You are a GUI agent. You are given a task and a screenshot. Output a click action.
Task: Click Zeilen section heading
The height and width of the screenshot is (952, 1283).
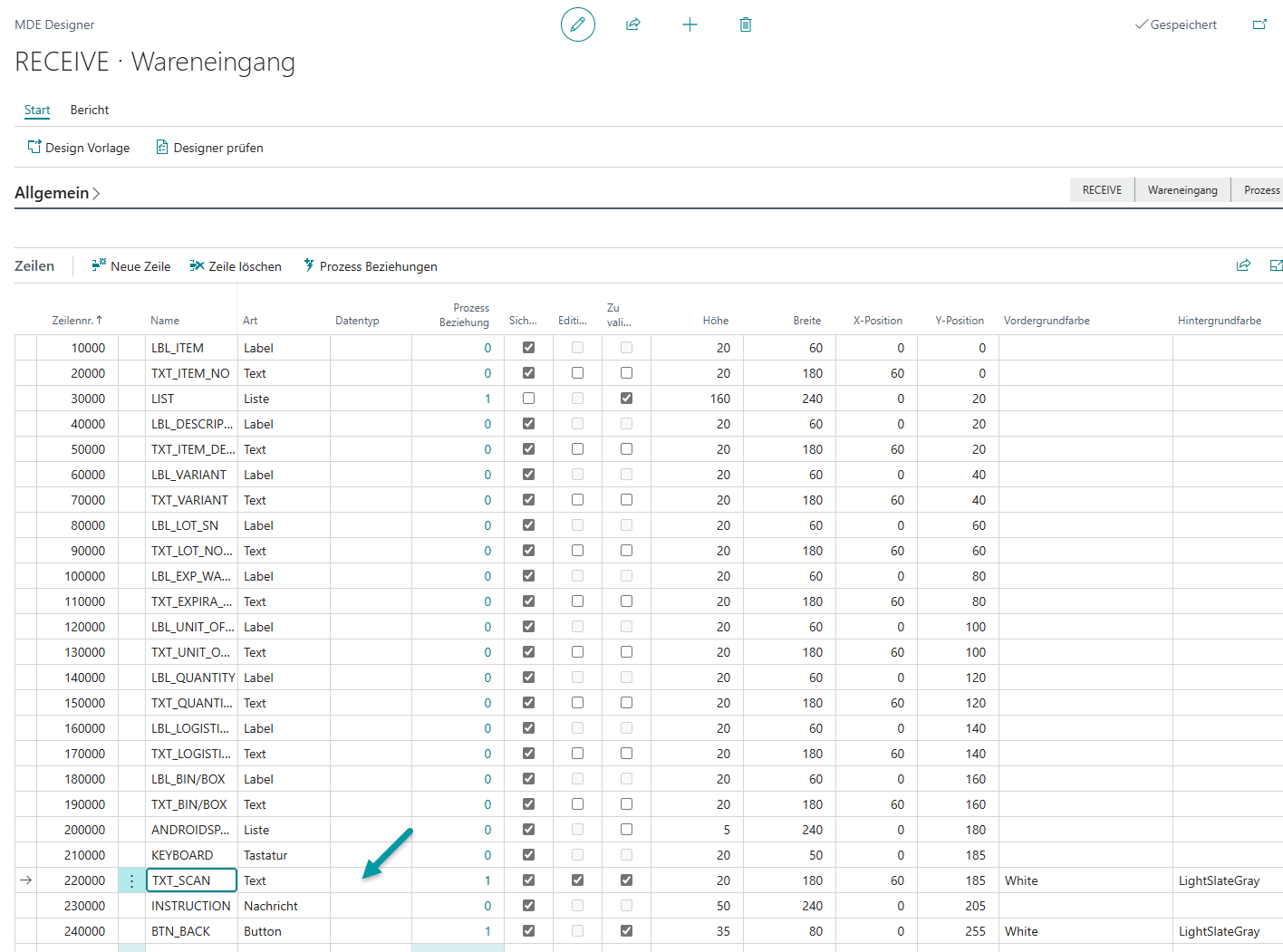[34, 266]
